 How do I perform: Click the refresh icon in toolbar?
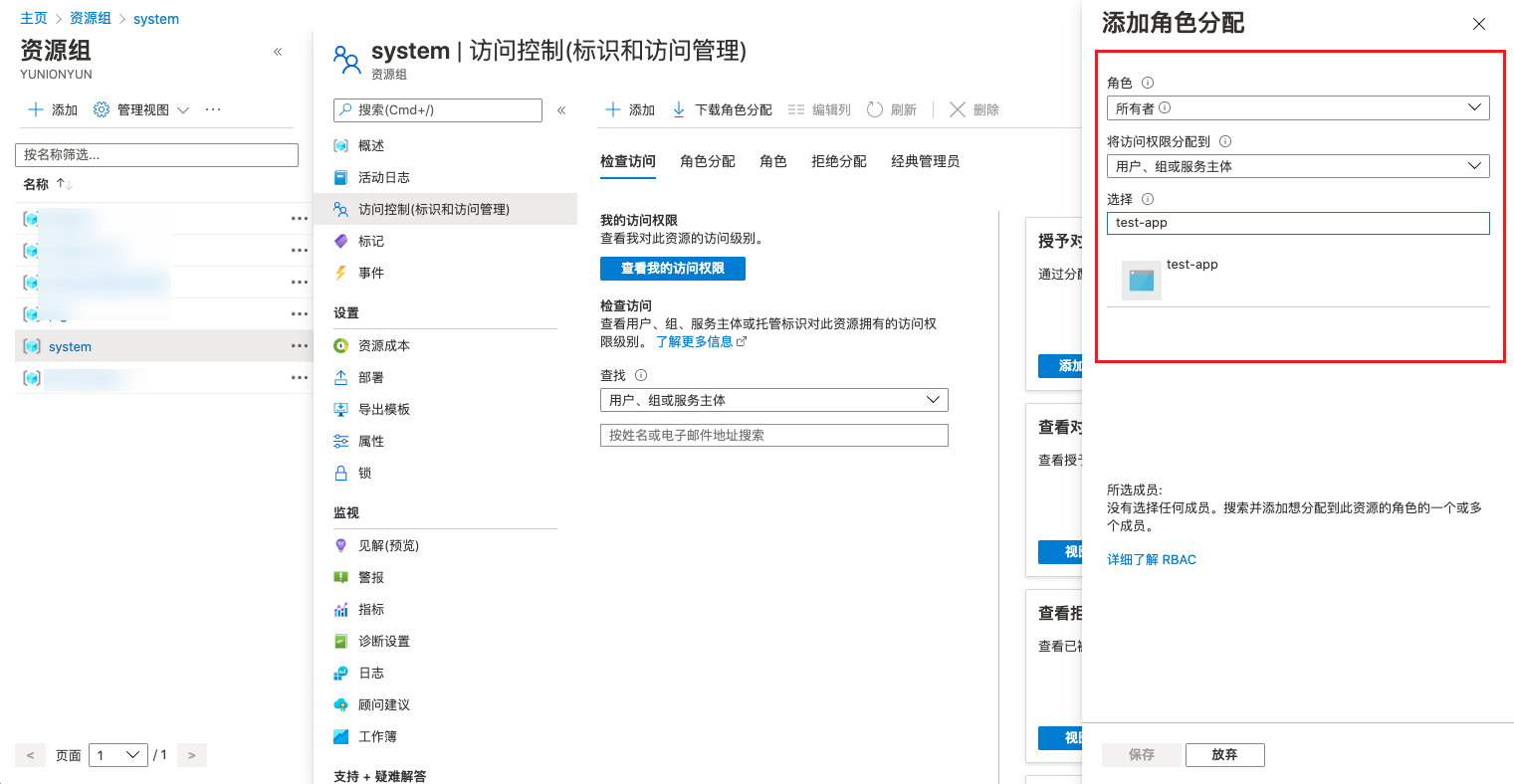click(875, 109)
